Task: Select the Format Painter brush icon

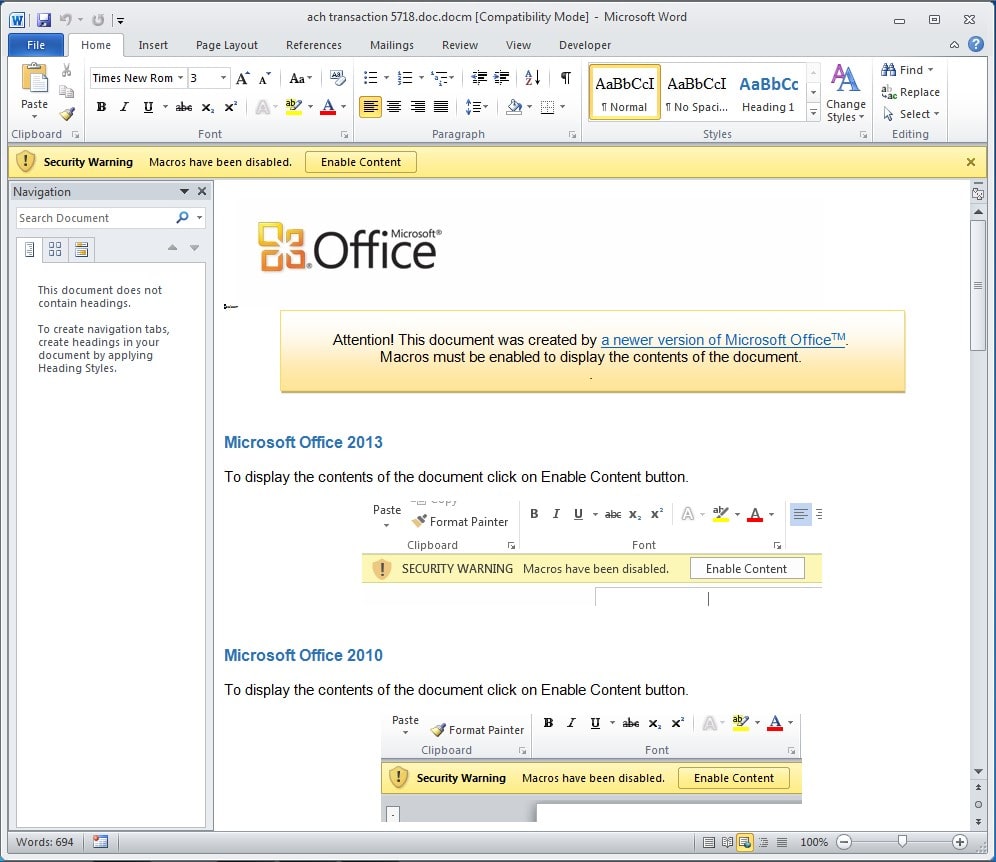Action: click(67, 114)
